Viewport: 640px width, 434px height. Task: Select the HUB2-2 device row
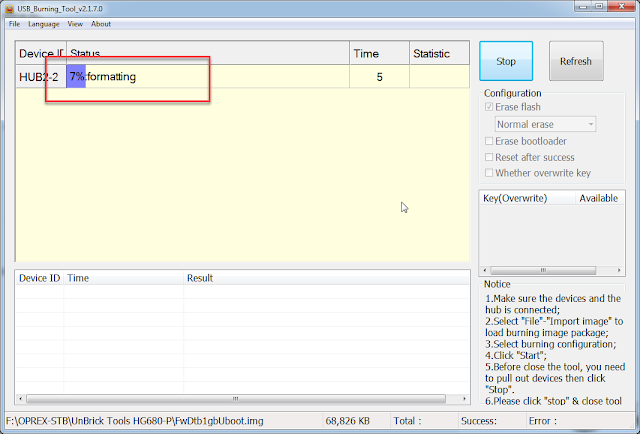click(40, 76)
